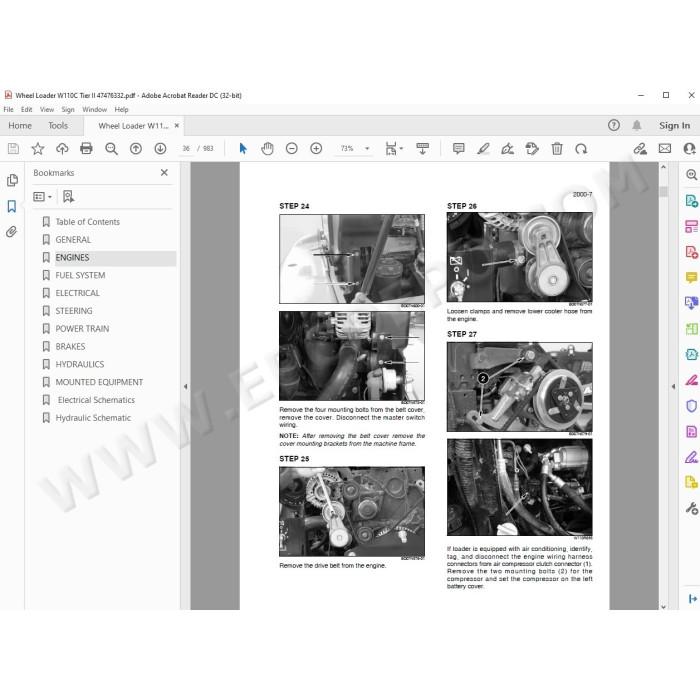Rotate the page view clockwise
The width and height of the screenshot is (700, 700).
tap(581, 148)
